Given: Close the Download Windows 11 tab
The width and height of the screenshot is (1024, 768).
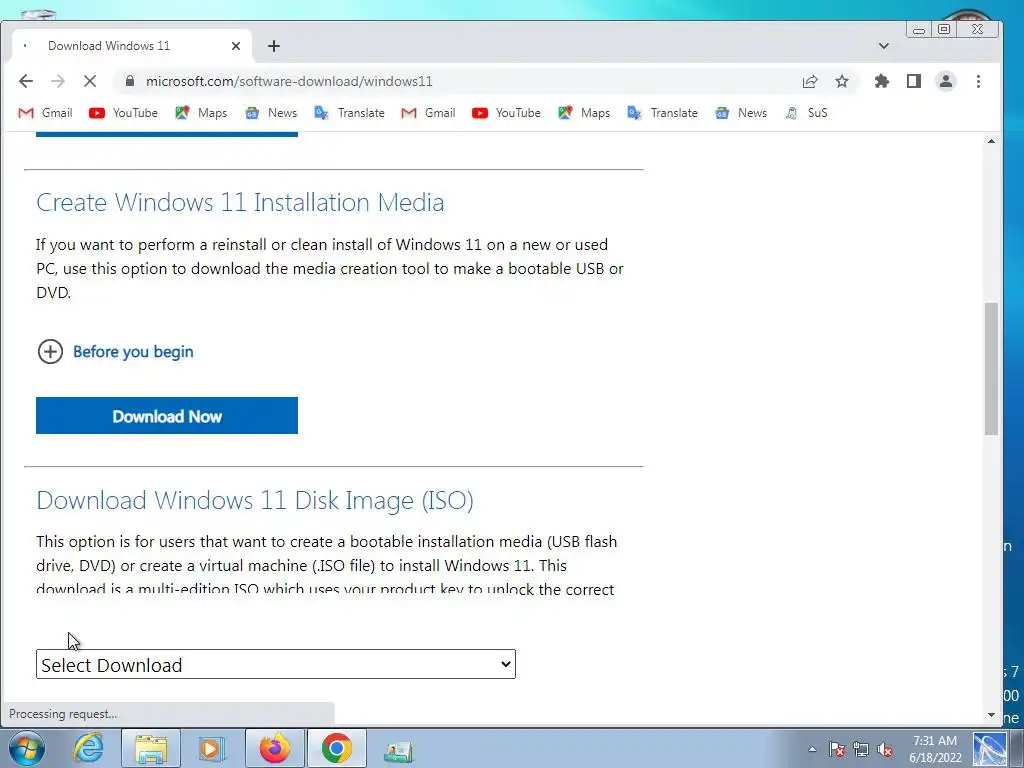Looking at the screenshot, I should click(x=236, y=46).
